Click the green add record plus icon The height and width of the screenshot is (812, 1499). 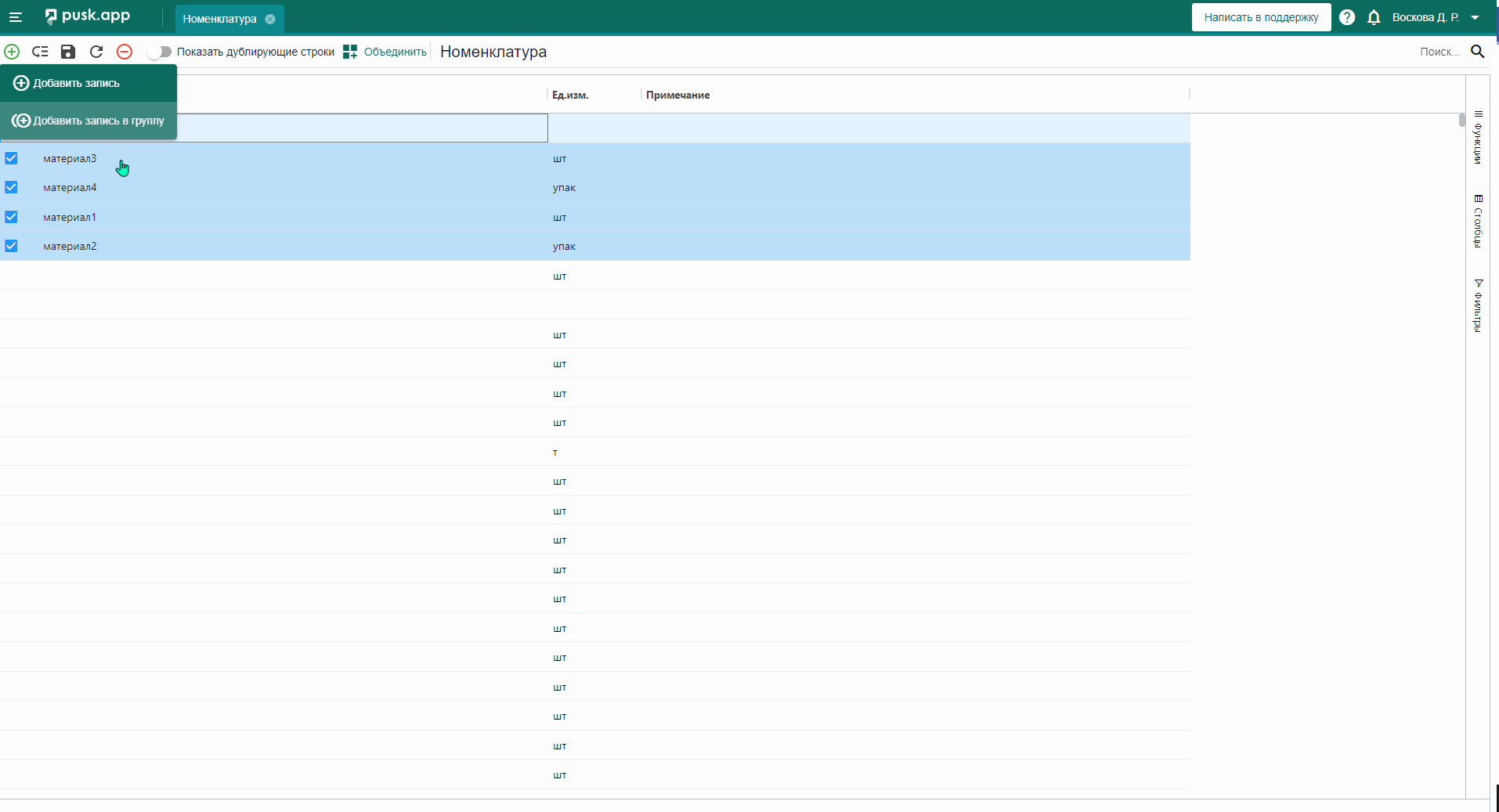[x=12, y=52]
